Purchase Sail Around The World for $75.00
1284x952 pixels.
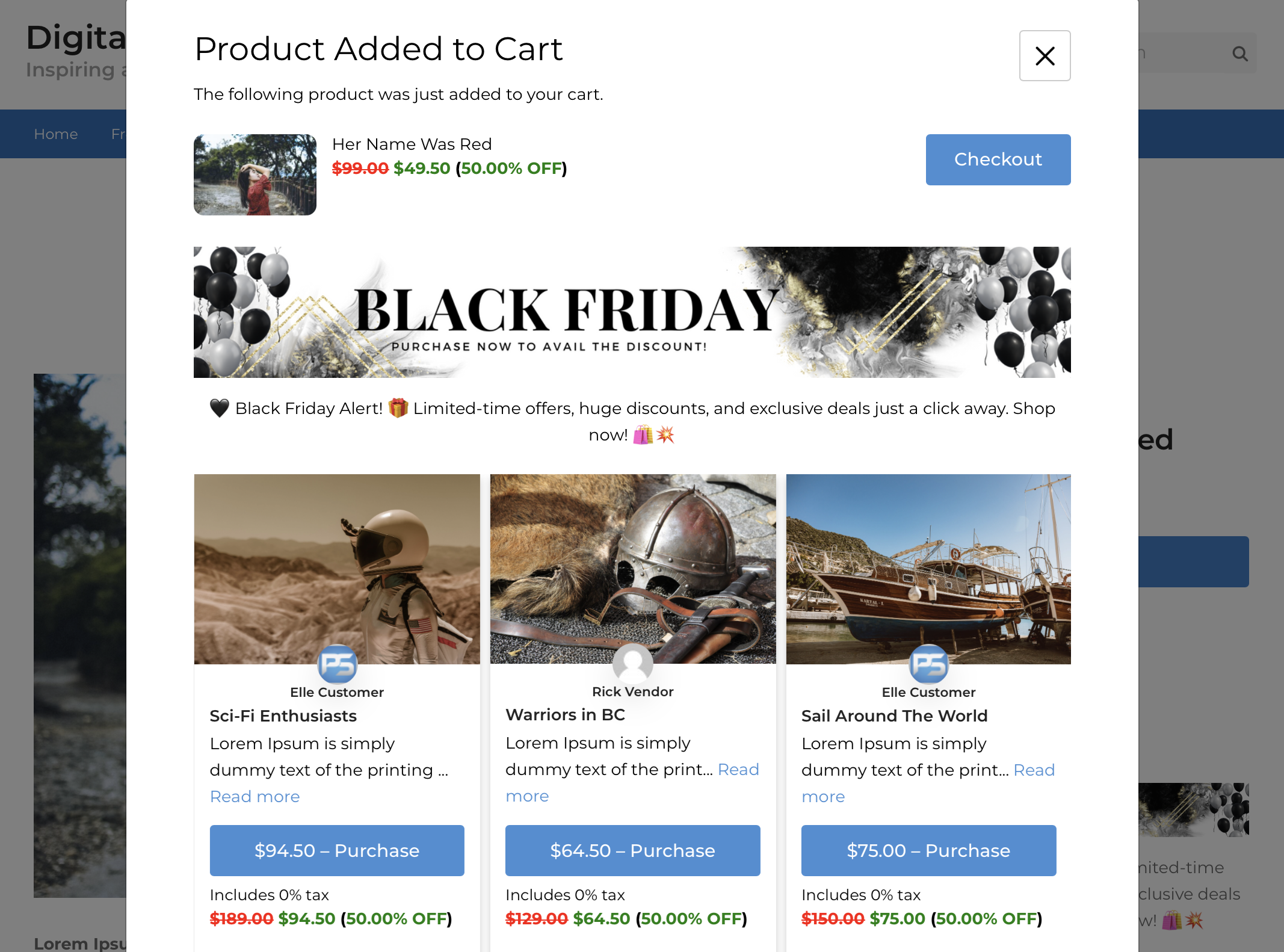click(x=928, y=850)
